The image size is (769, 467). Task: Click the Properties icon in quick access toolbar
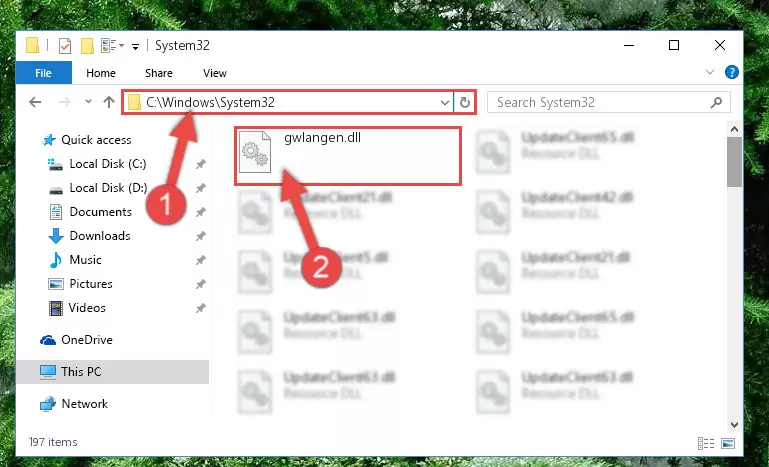click(65, 46)
